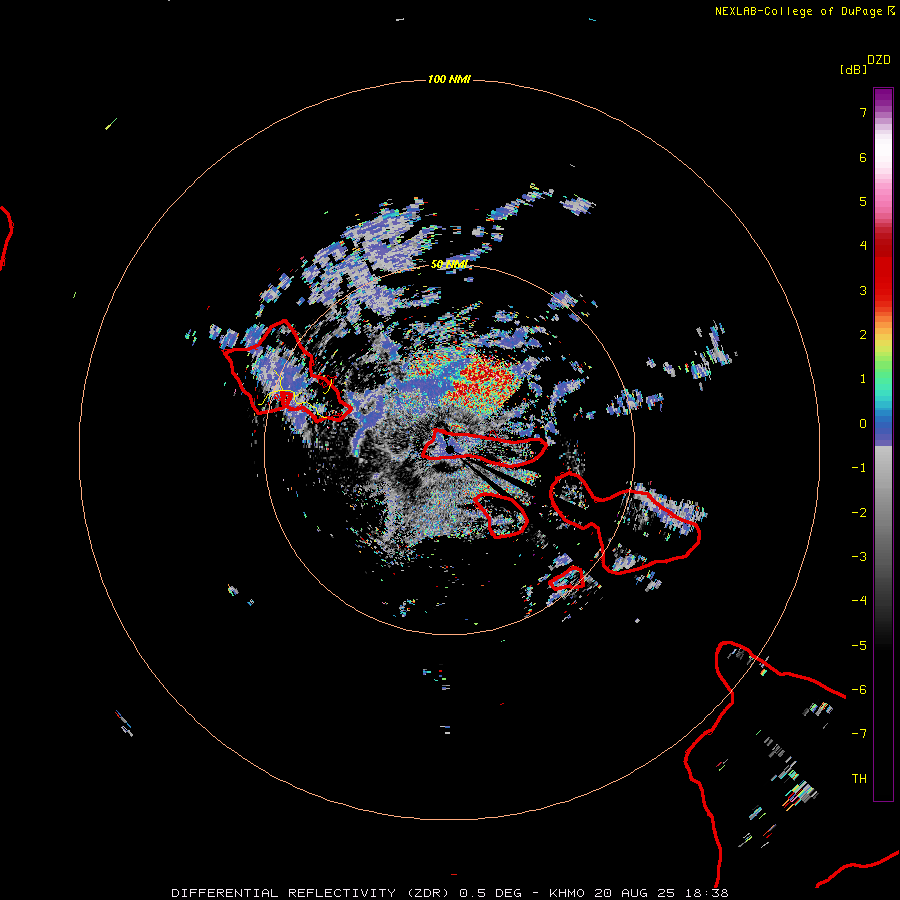Click the [dB] unit label
This screenshot has height=900, width=900.
click(853, 70)
